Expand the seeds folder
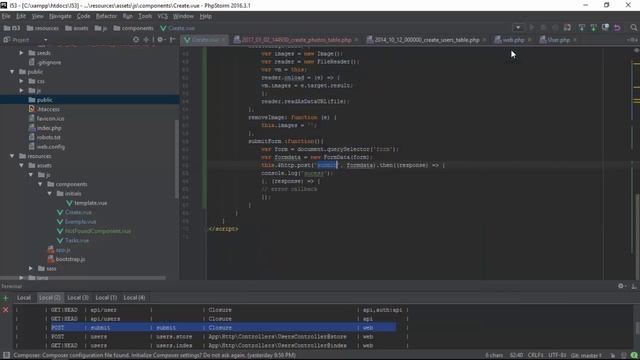The image size is (640, 360). click(x=21, y=53)
